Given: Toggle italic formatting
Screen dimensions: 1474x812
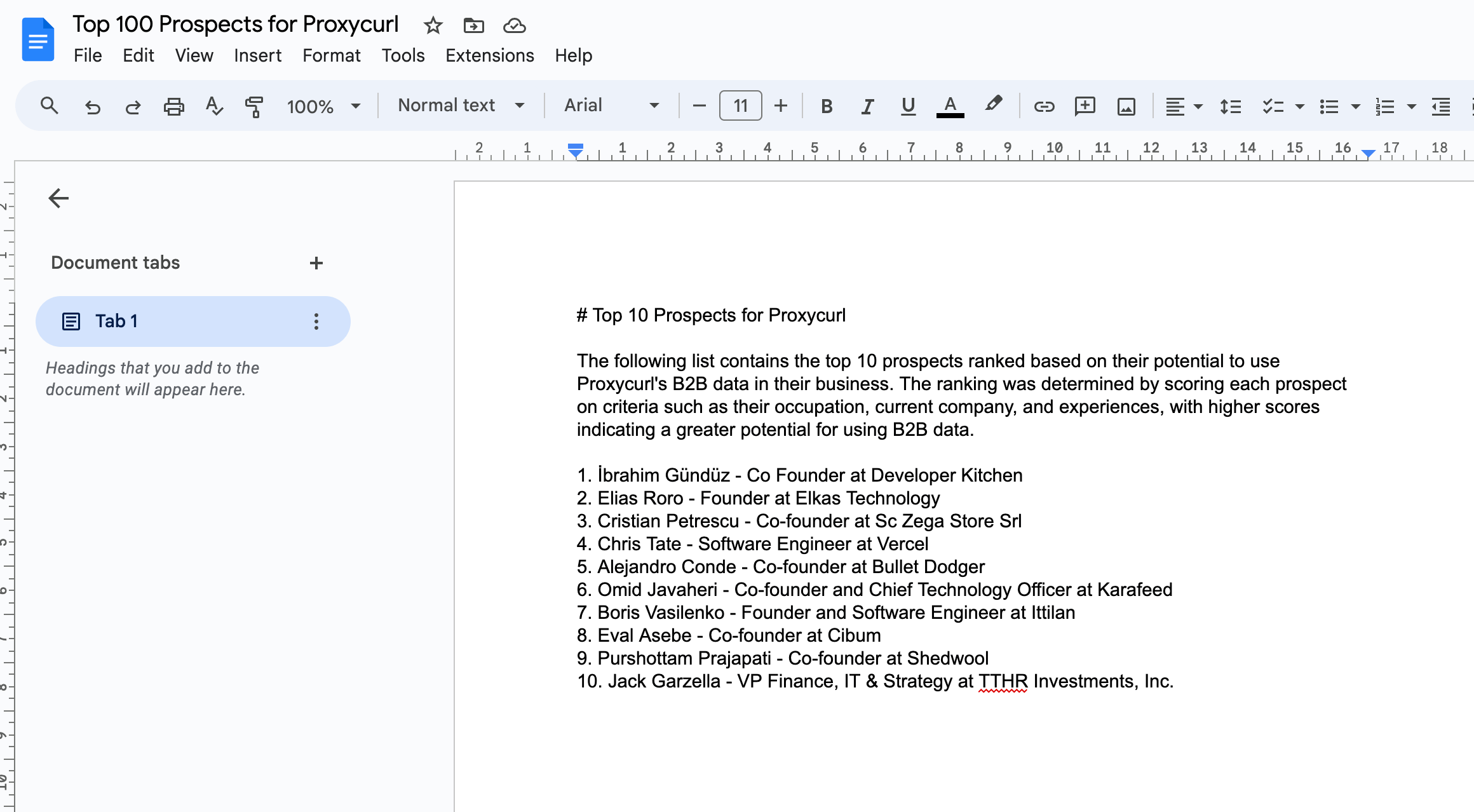Looking at the screenshot, I should click(x=867, y=106).
